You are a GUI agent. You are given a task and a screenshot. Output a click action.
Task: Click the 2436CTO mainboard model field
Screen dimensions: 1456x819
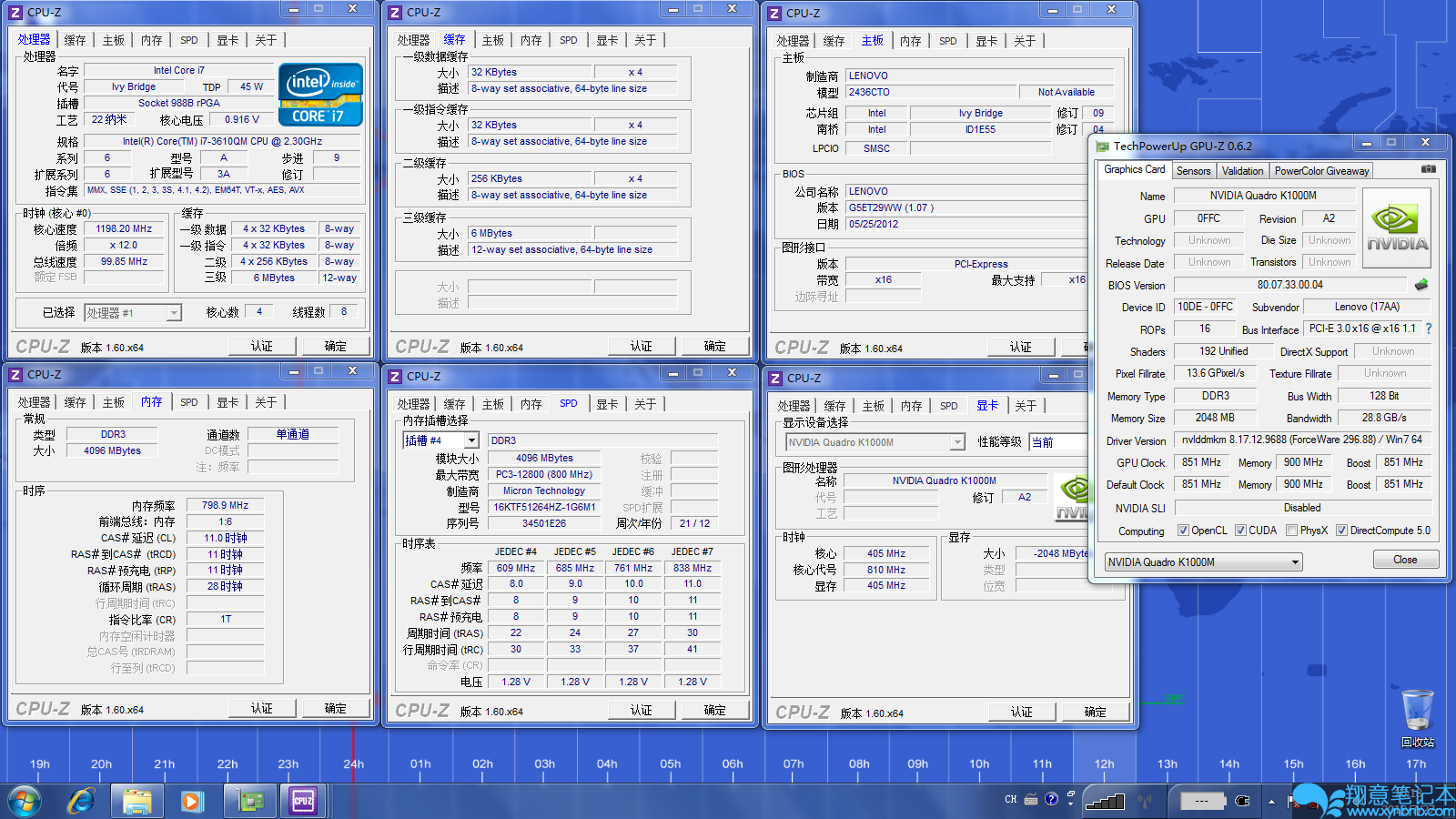click(931, 92)
